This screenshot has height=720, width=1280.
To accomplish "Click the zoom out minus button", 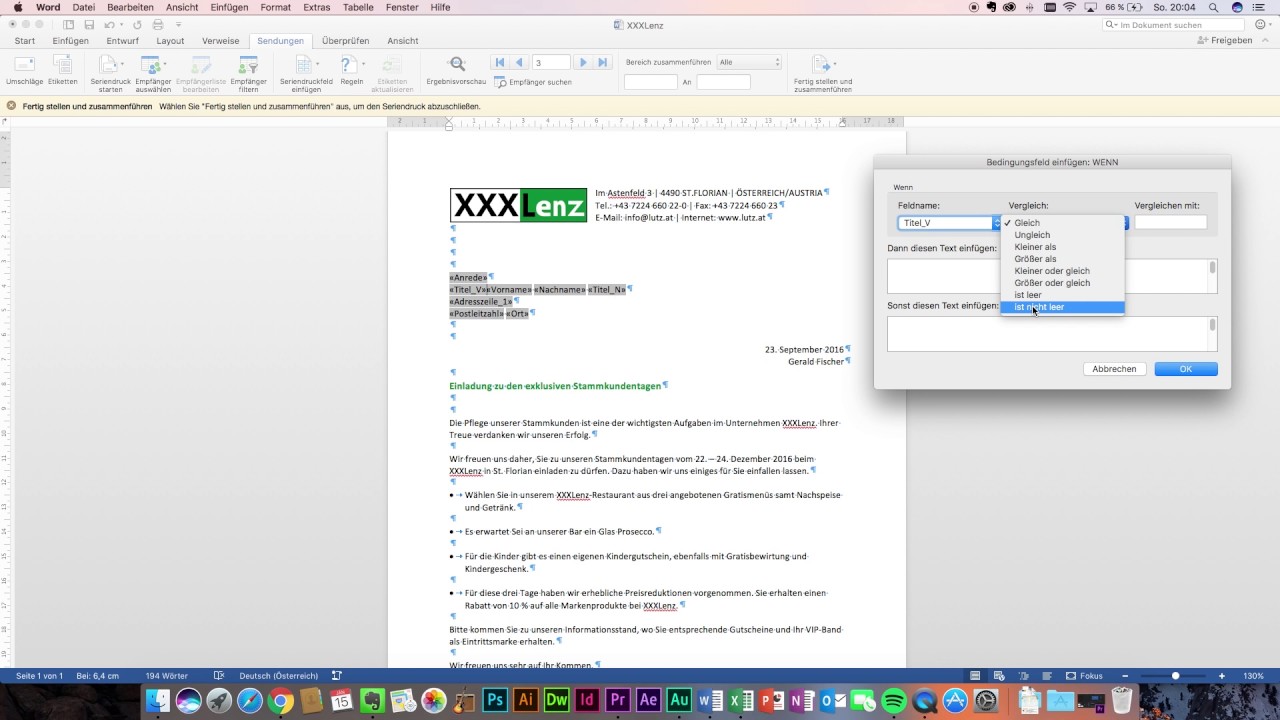I will pyautogui.click(x=1125, y=676).
